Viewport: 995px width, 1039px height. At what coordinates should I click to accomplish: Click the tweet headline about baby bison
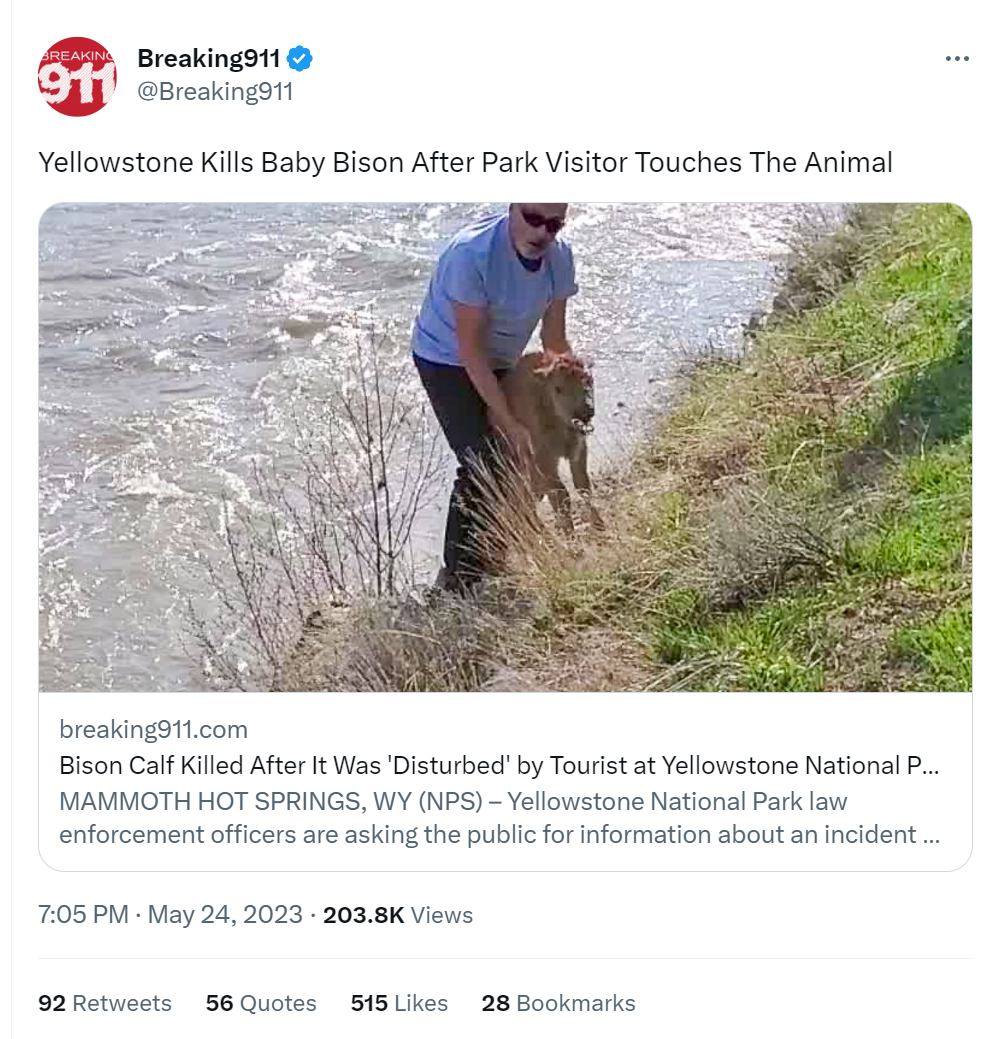pyautogui.click(x=465, y=162)
